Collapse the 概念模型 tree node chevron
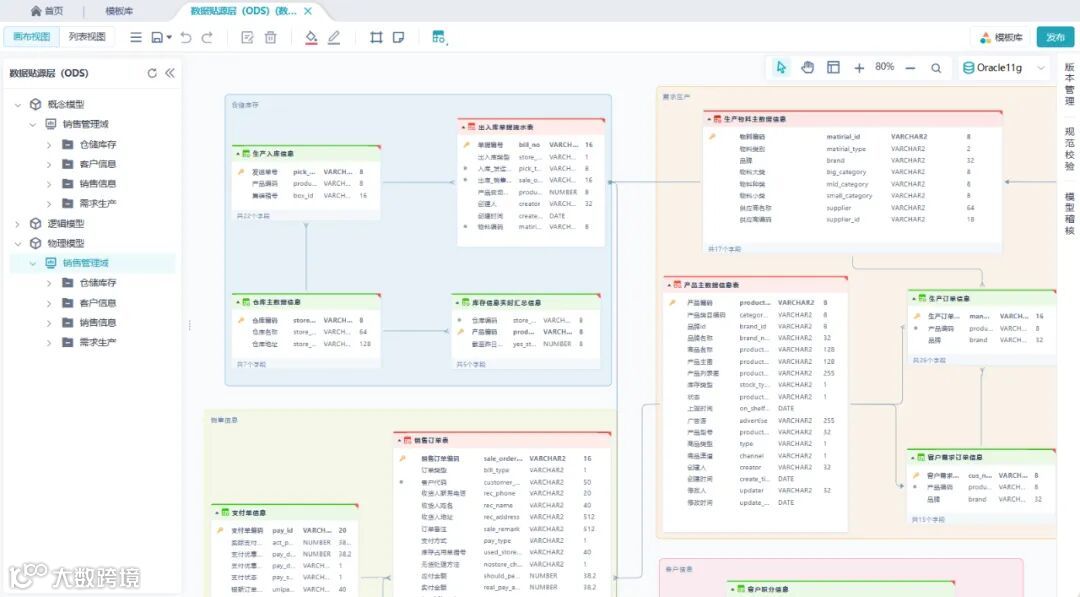Screen dimensions: 1080x597 tap(18, 105)
